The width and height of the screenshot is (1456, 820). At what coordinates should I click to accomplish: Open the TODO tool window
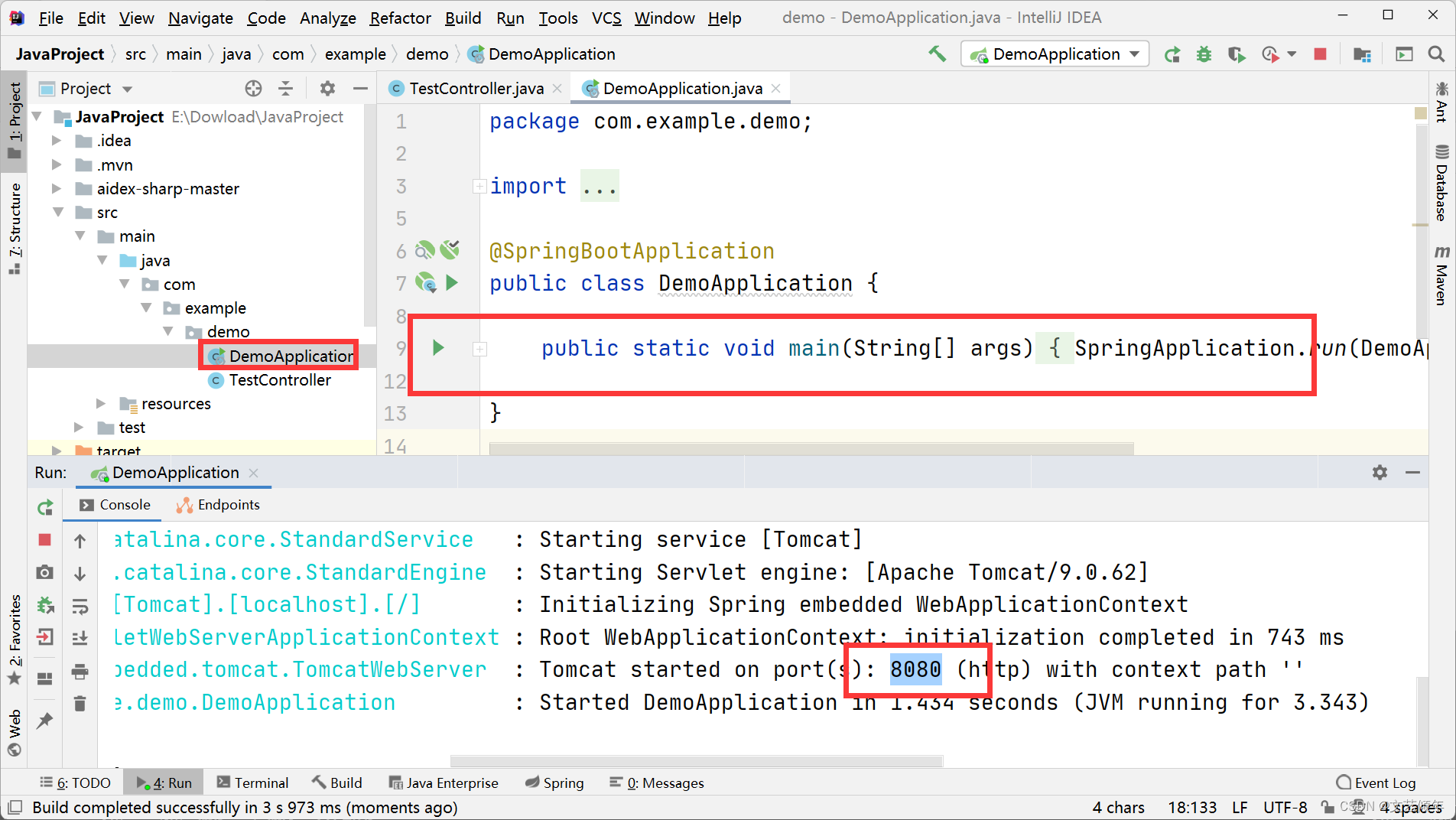(75, 783)
